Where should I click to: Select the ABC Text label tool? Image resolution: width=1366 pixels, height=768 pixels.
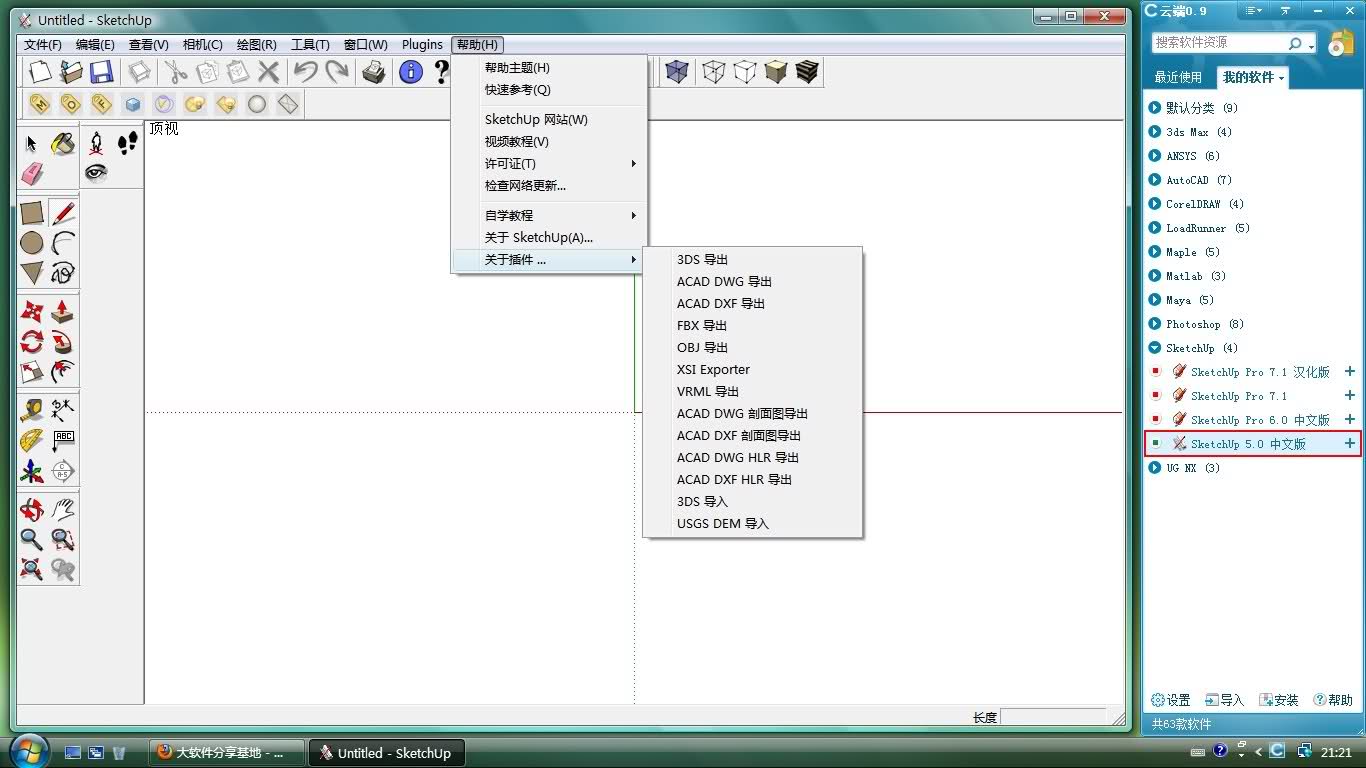(x=63, y=440)
